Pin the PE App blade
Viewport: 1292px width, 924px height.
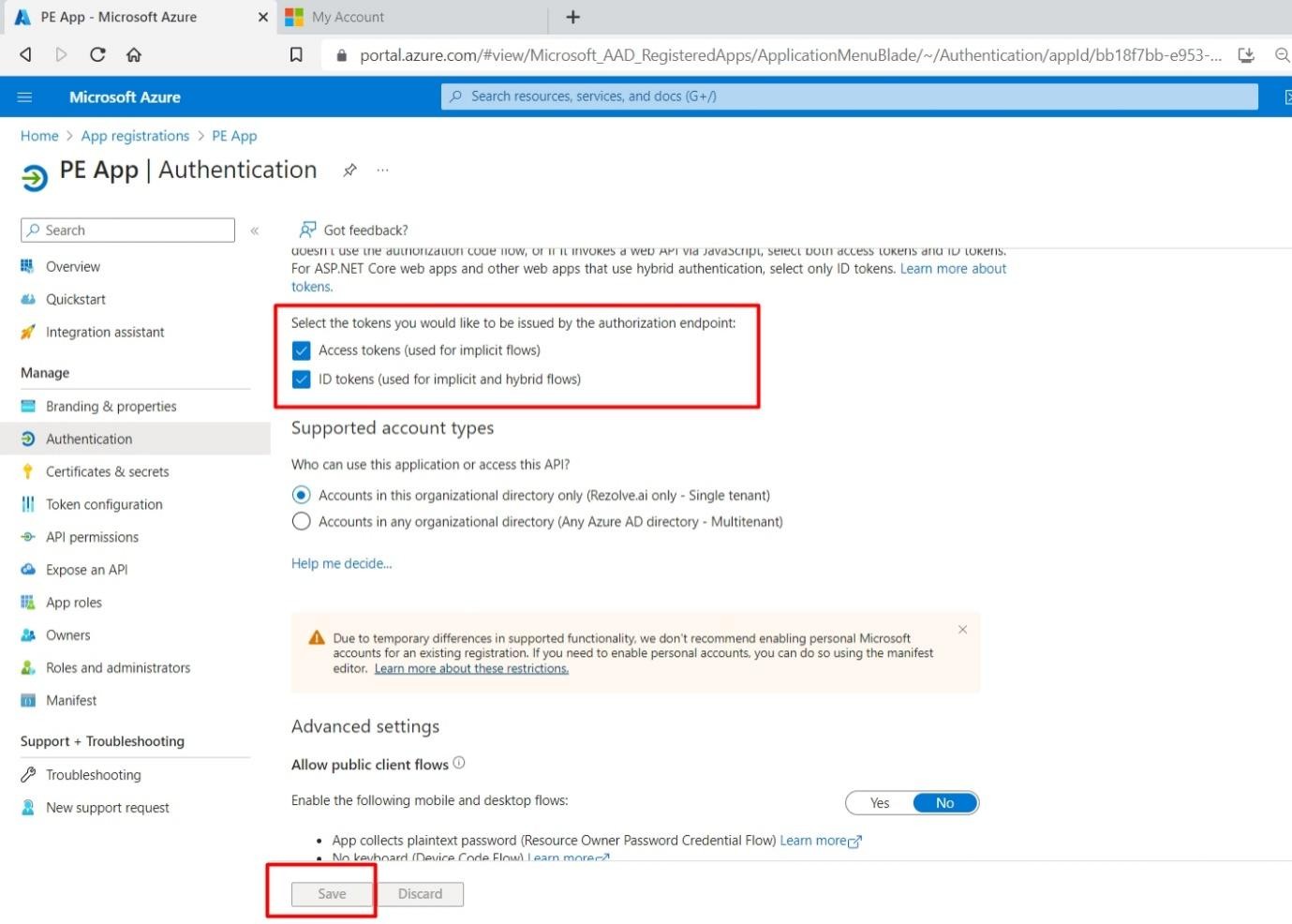click(x=349, y=170)
